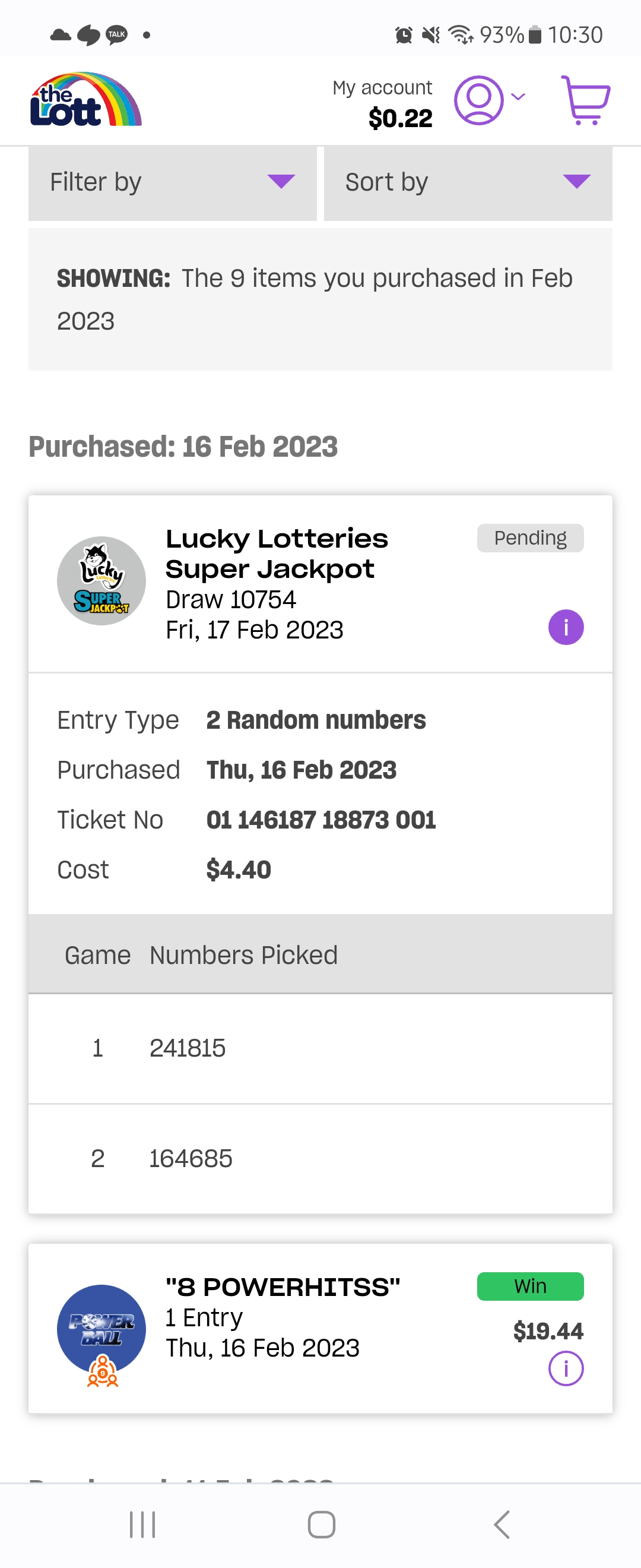Tap the Pending status badge
The image size is (641, 1568).
click(x=529, y=538)
